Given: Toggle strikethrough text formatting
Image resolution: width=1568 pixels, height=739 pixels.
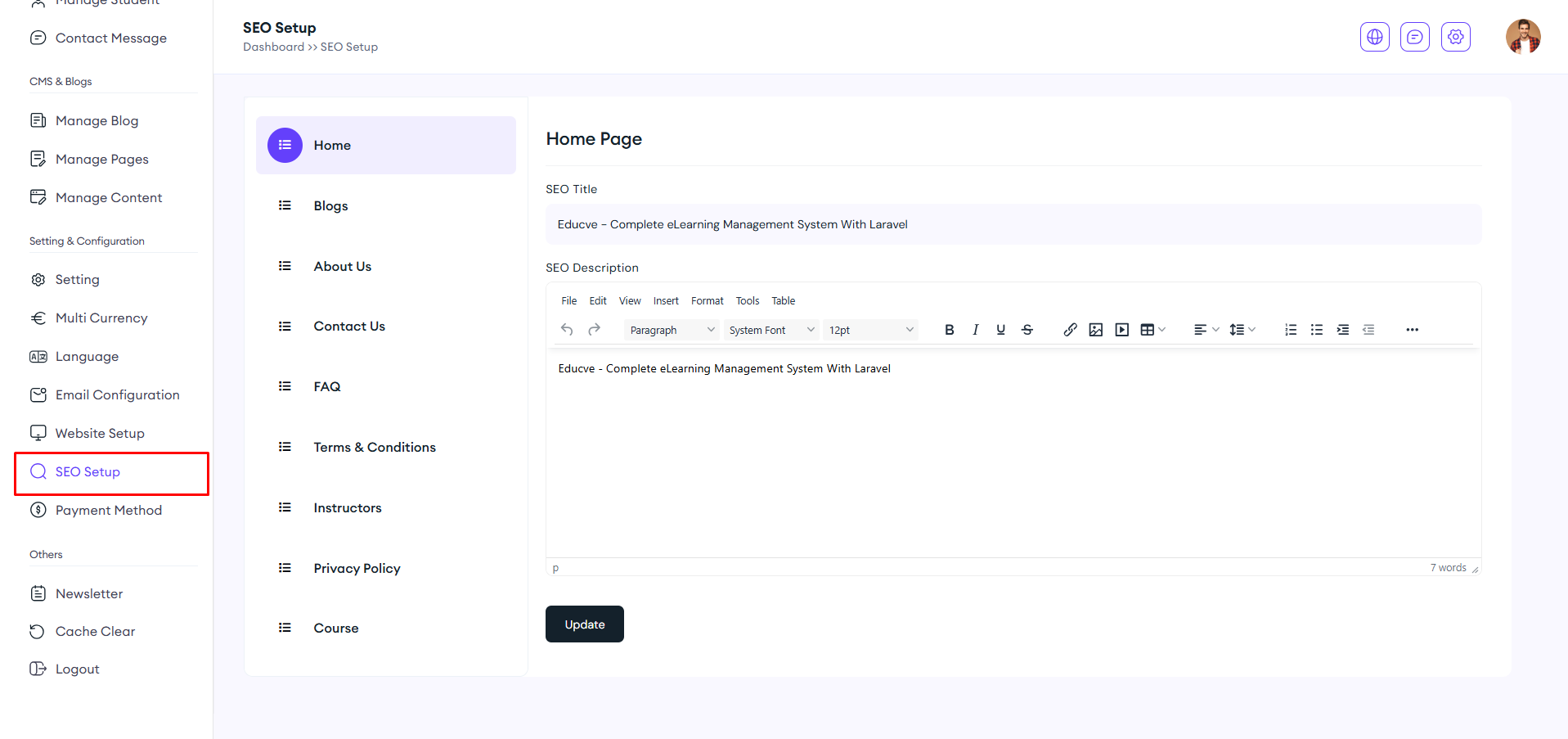Looking at the screenshot, I should click(1027, 330).
